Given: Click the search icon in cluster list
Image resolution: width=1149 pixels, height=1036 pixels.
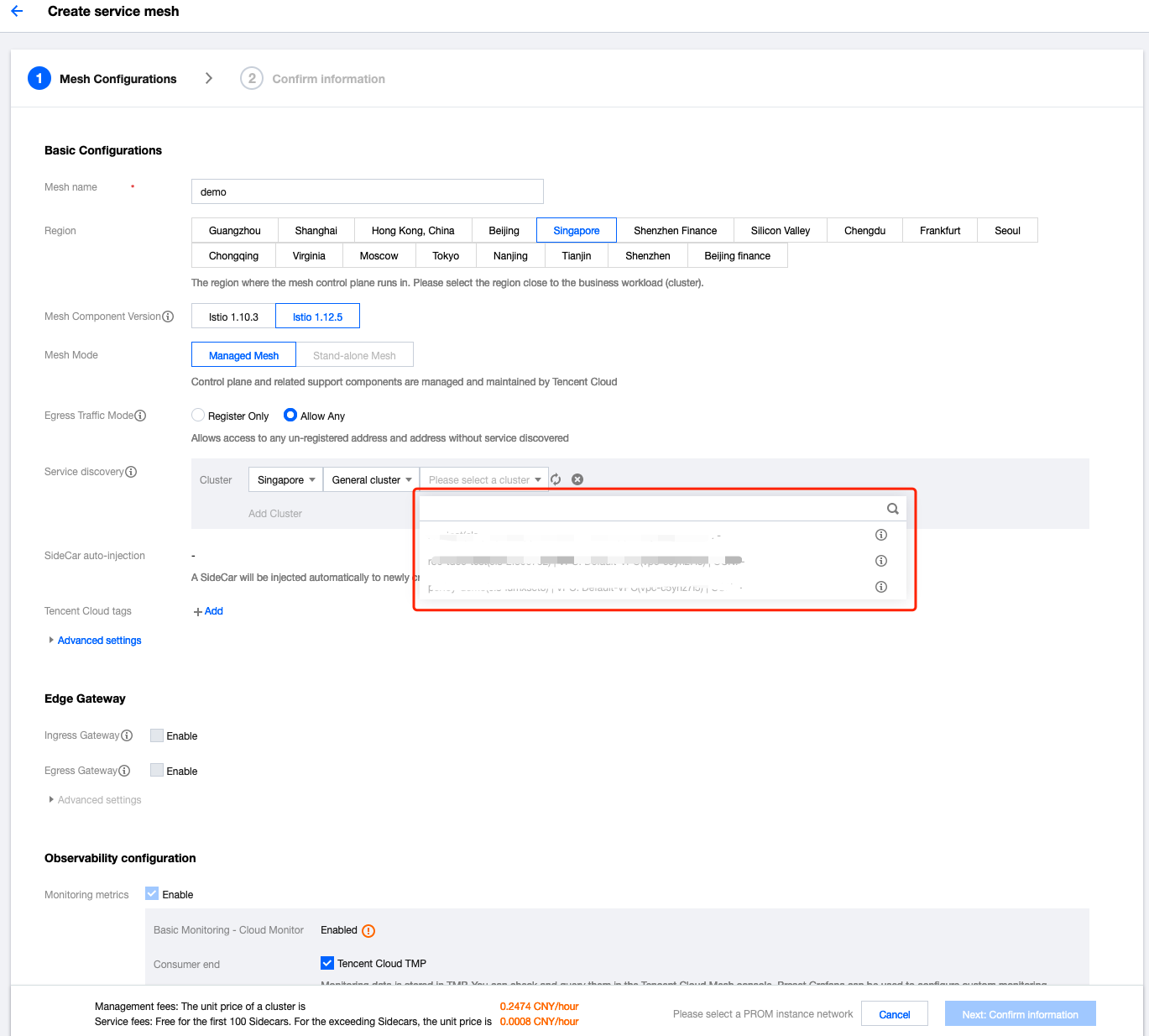Looking at the screenshot, I should click(892, 509).
